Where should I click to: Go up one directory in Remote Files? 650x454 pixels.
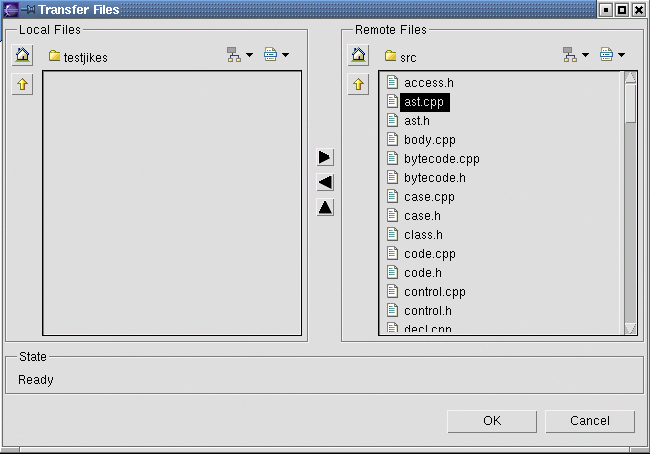pyautogui.click(x=359, y=85)
